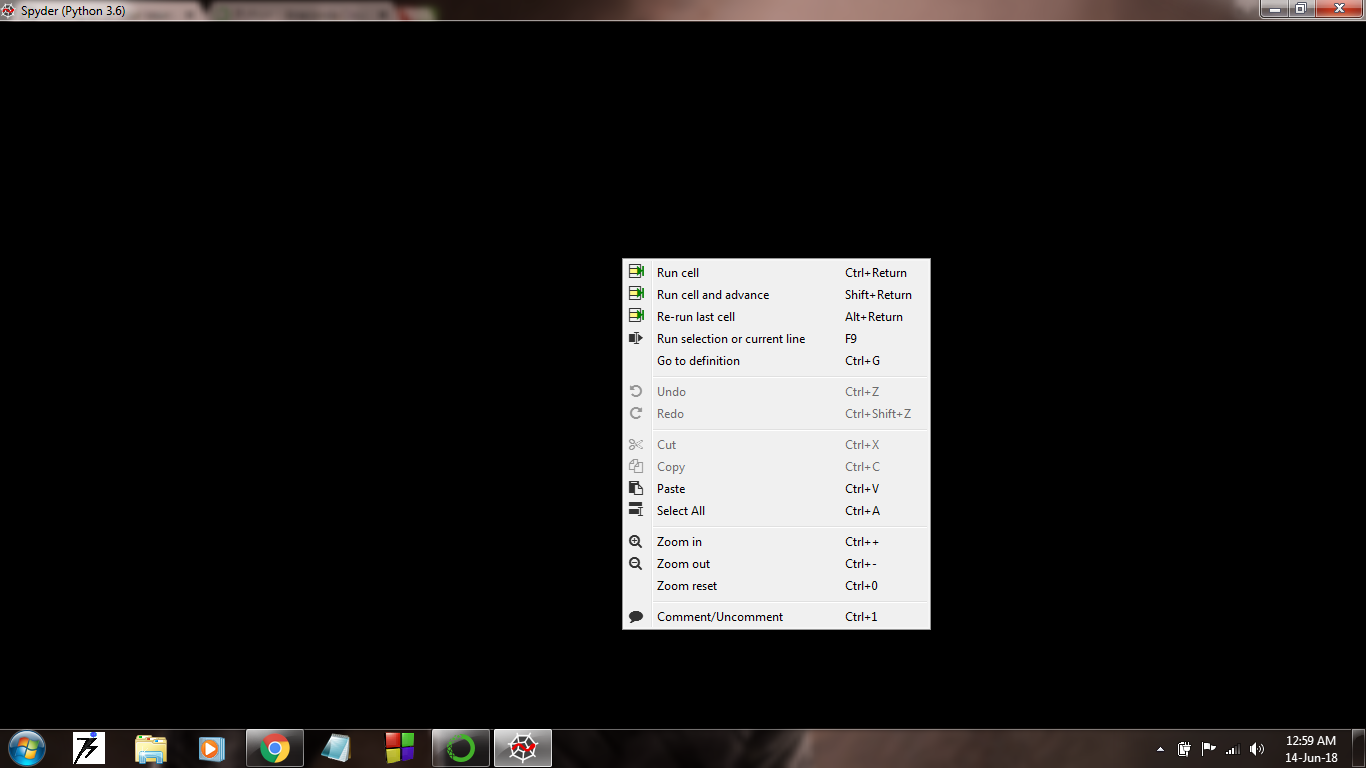Click the Cut entry with scissors icon
The height and width of the screenshot is (768, 1366).
776,444
